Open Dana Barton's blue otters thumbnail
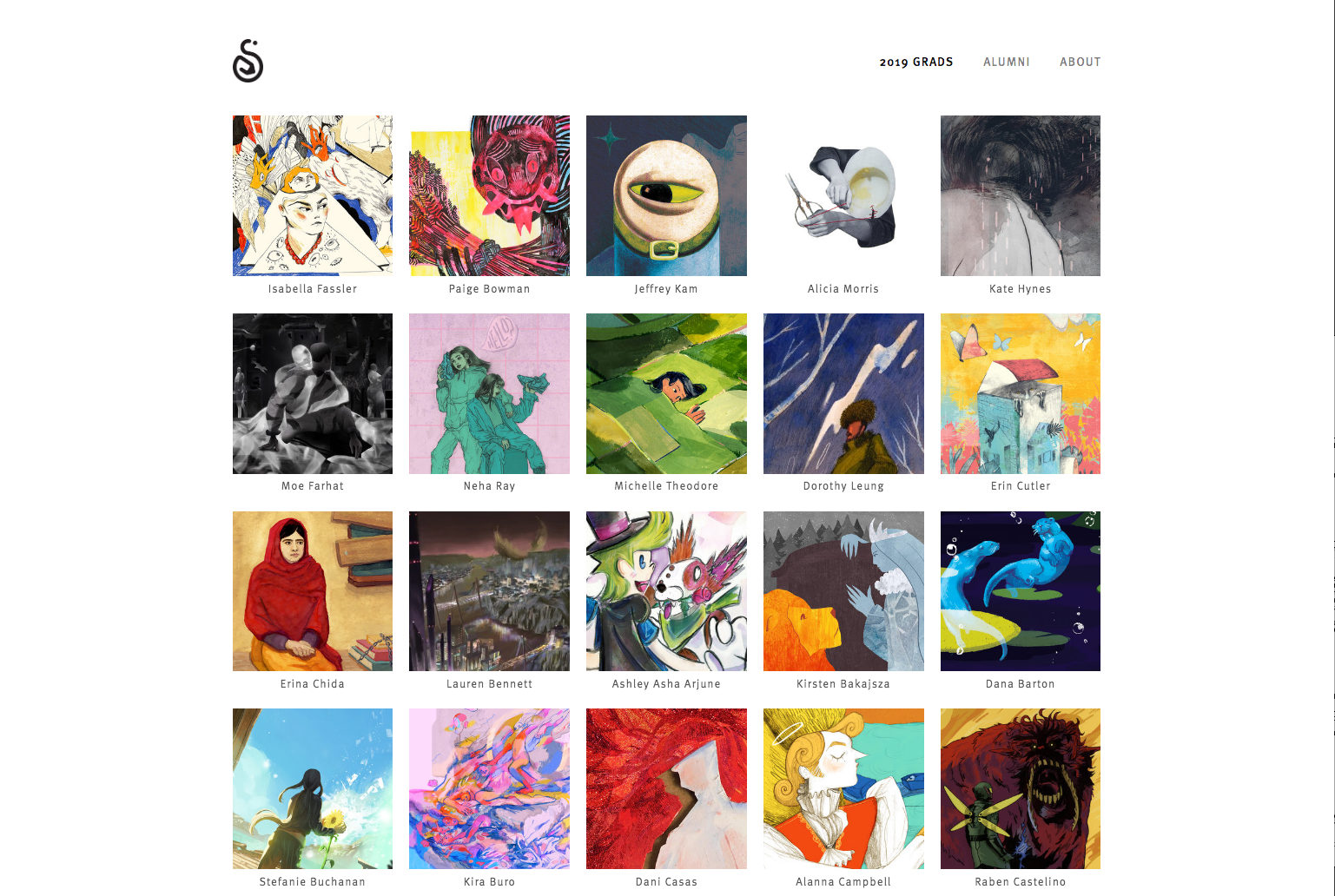Image resolution: width=1335 pixels, height=896 pixels. point(1021,591)
